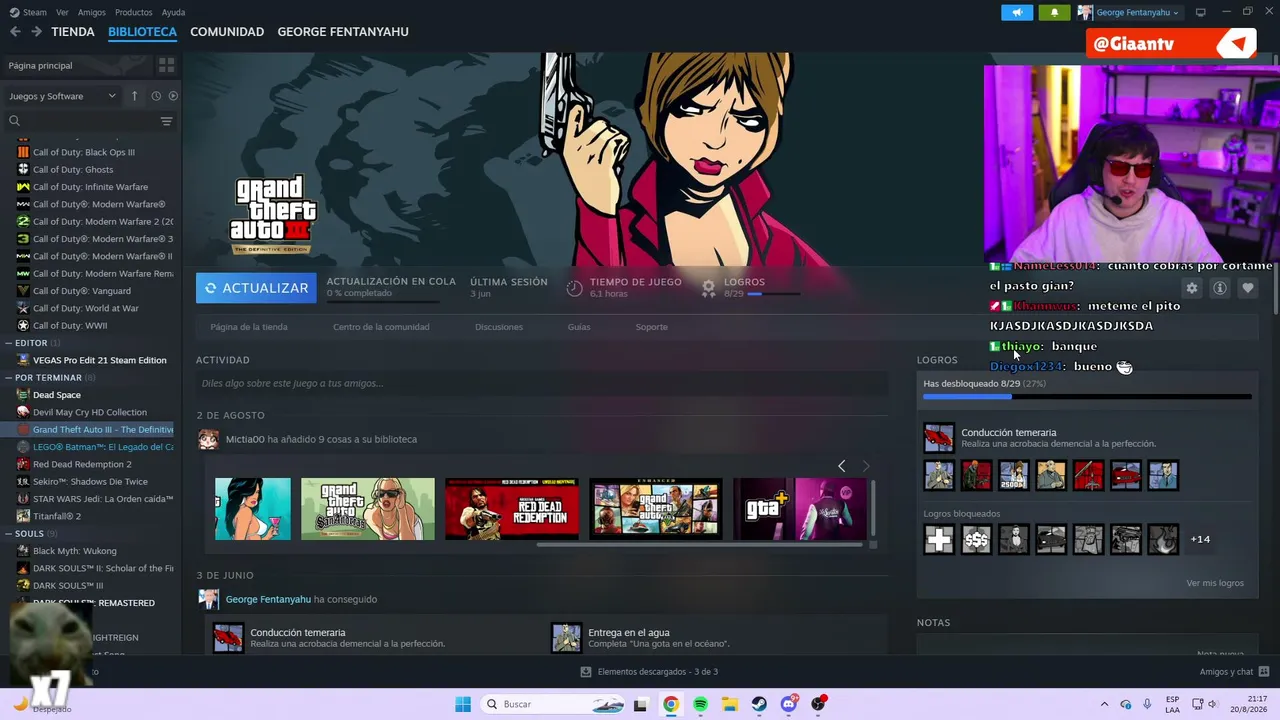The width and height of the screenshot is (1280, 720).
Task: Click the achievements 8/29 progress bar
Action: coord(1087,397)
